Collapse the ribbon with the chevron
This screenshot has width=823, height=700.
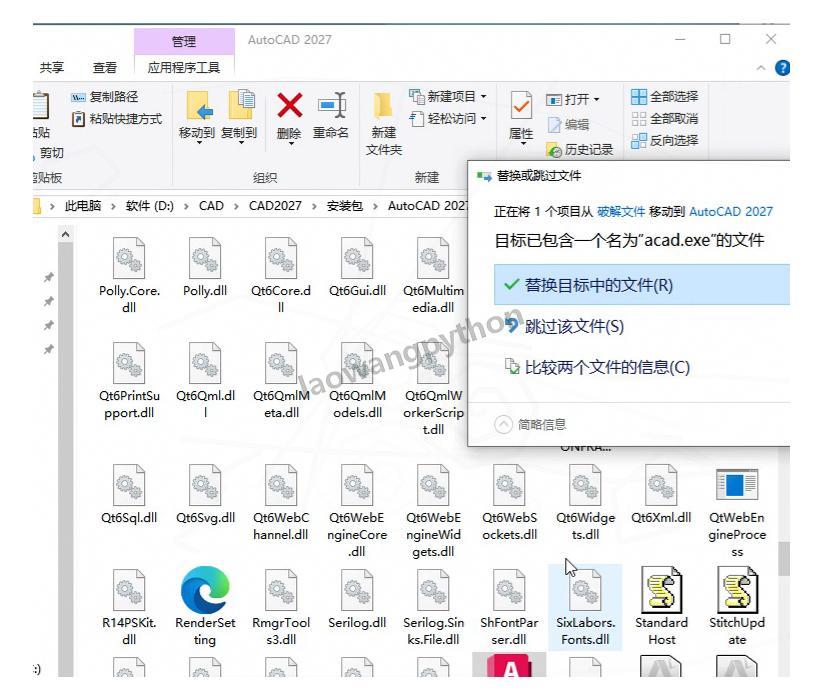tap(761, 68)
